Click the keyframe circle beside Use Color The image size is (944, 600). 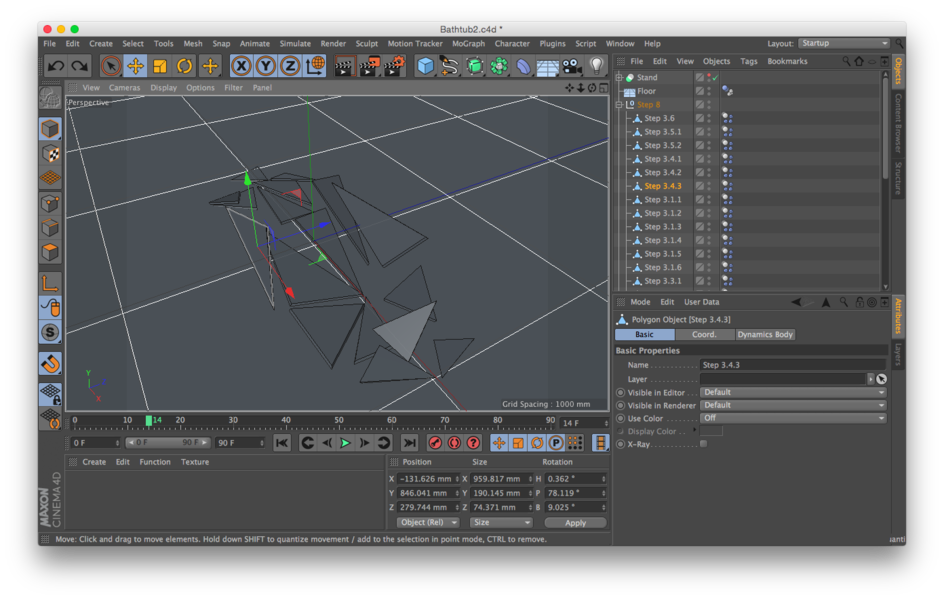[621, 418]
